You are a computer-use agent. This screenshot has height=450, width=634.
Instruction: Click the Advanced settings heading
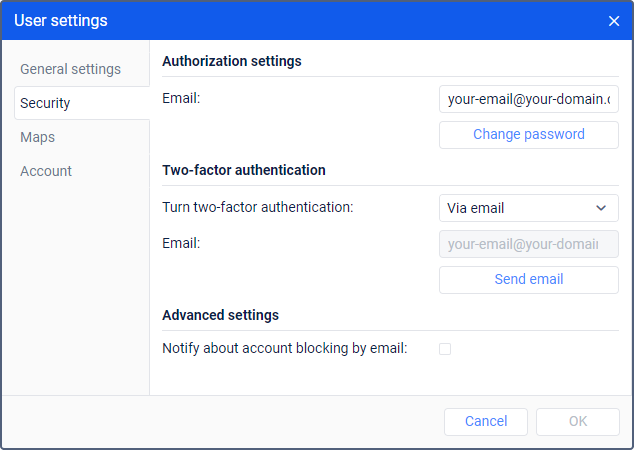[220, 315]
